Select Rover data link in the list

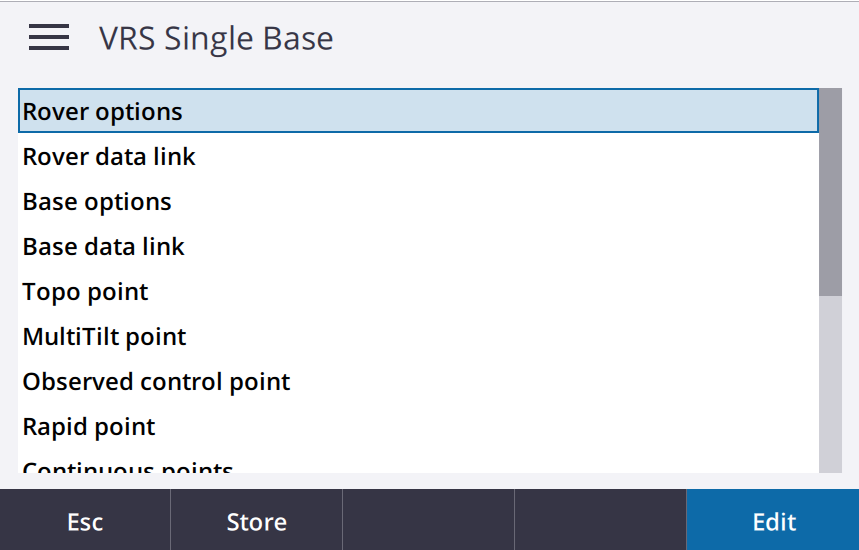pyautogui.click(x=419, y=157)
